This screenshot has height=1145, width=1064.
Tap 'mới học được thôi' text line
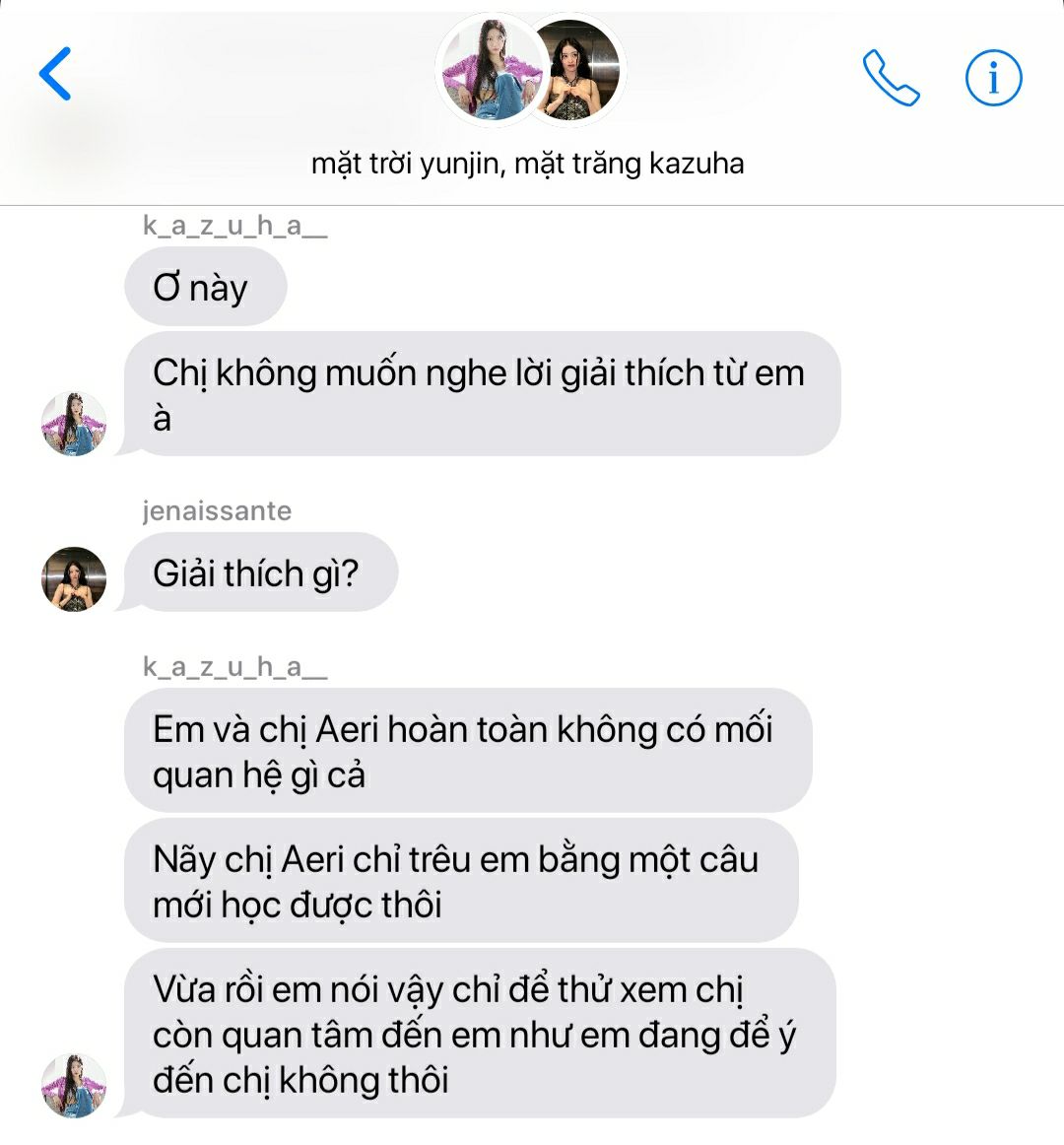(x=298, y=906)
